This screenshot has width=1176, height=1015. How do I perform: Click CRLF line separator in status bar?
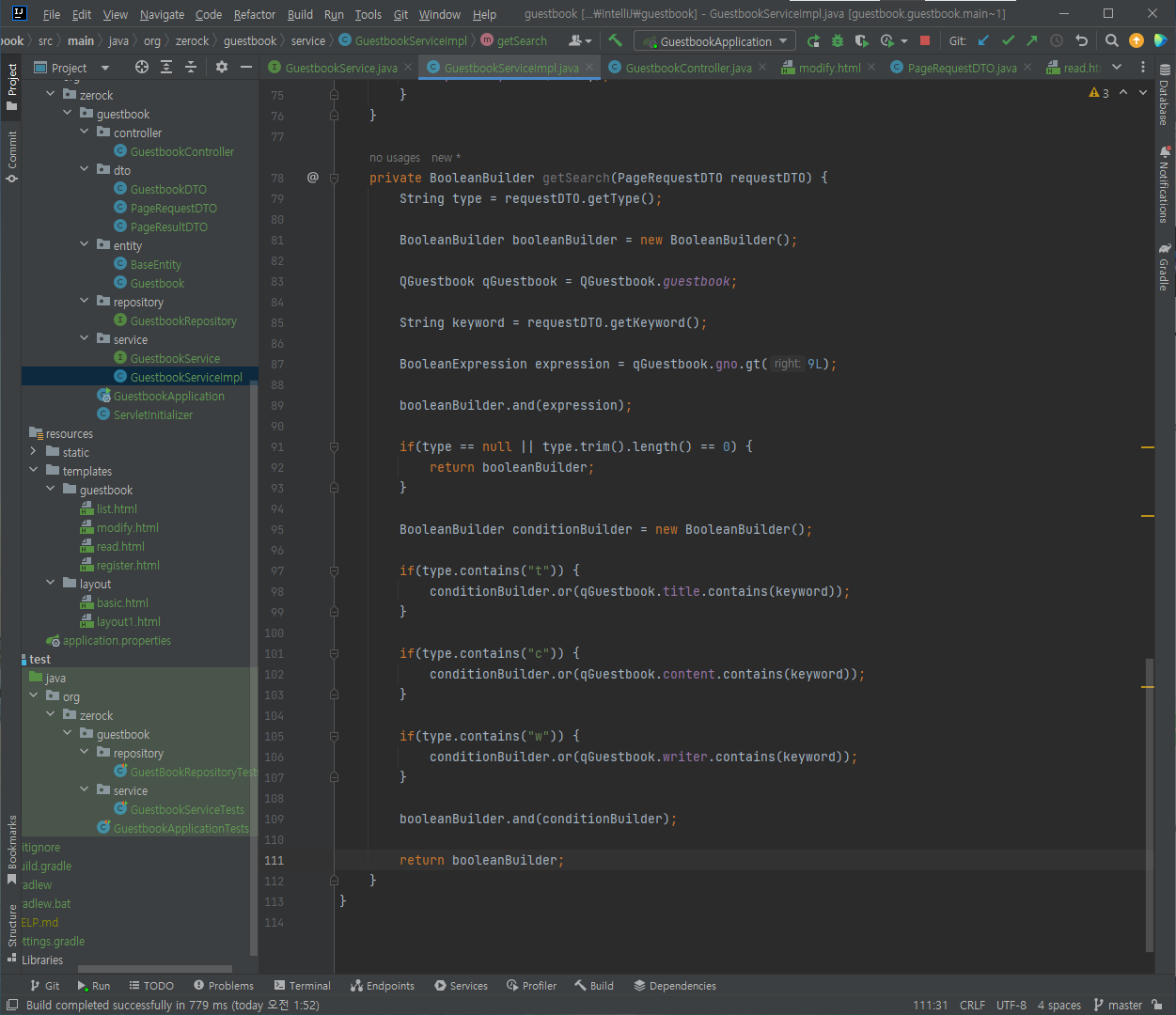(x=972, y=1005)
